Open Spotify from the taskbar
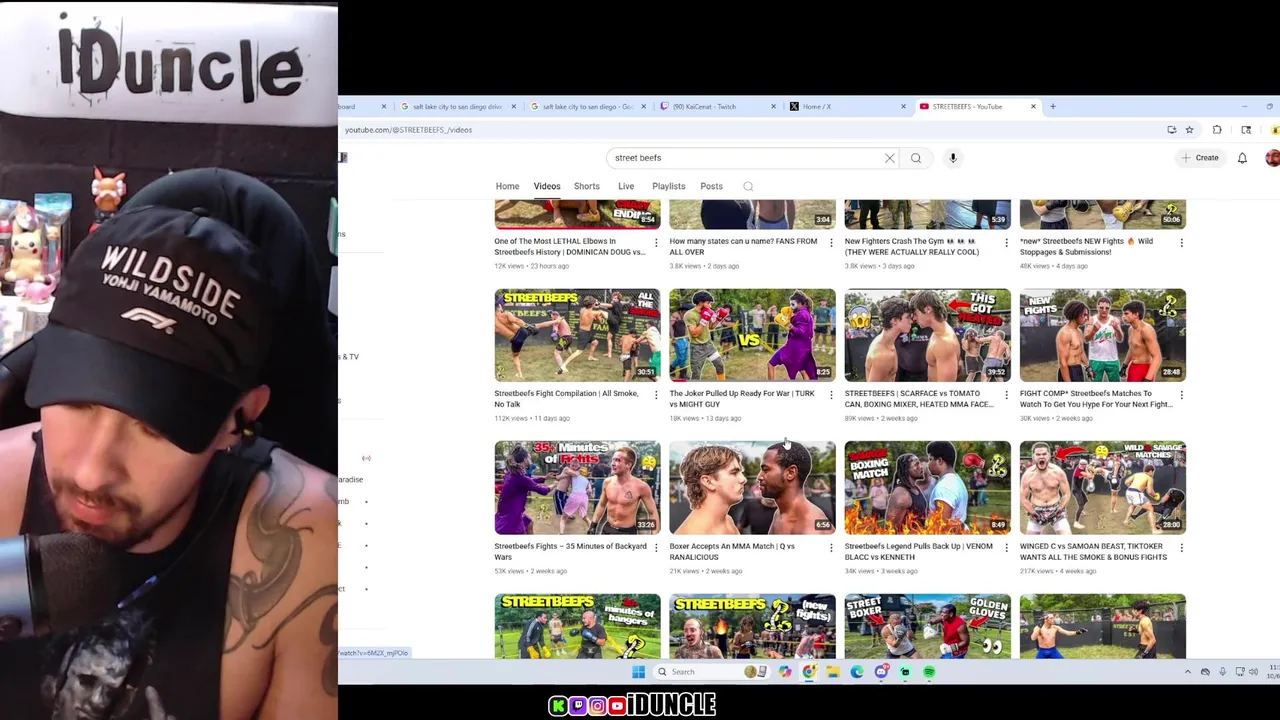The width and height of the screenshot is (1280, 720). point(929,672)
